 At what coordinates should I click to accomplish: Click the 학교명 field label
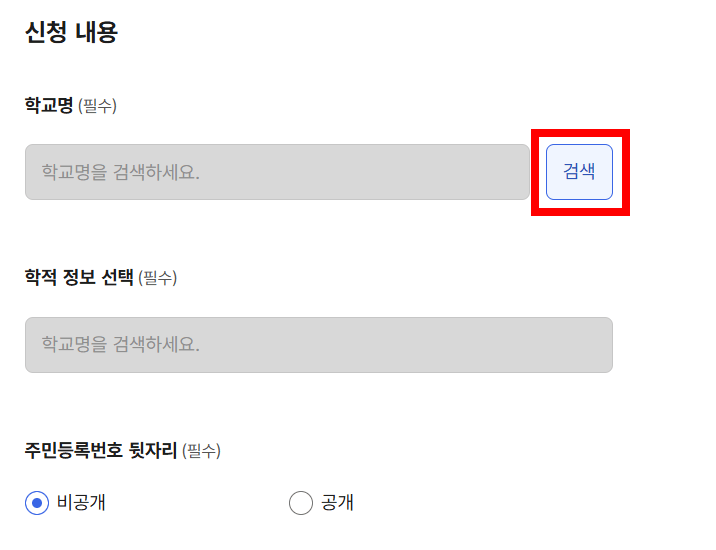click(x=49, y=105)
